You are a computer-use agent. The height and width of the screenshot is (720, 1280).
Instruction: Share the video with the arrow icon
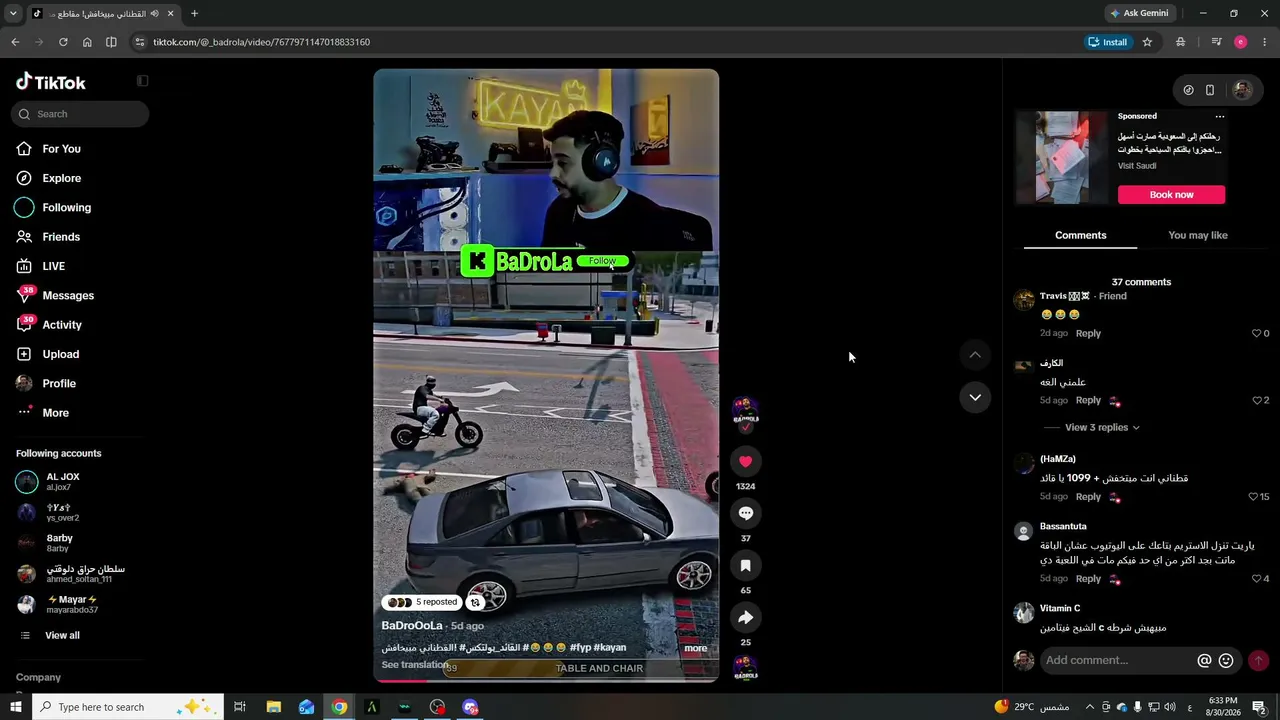[745, 617]
